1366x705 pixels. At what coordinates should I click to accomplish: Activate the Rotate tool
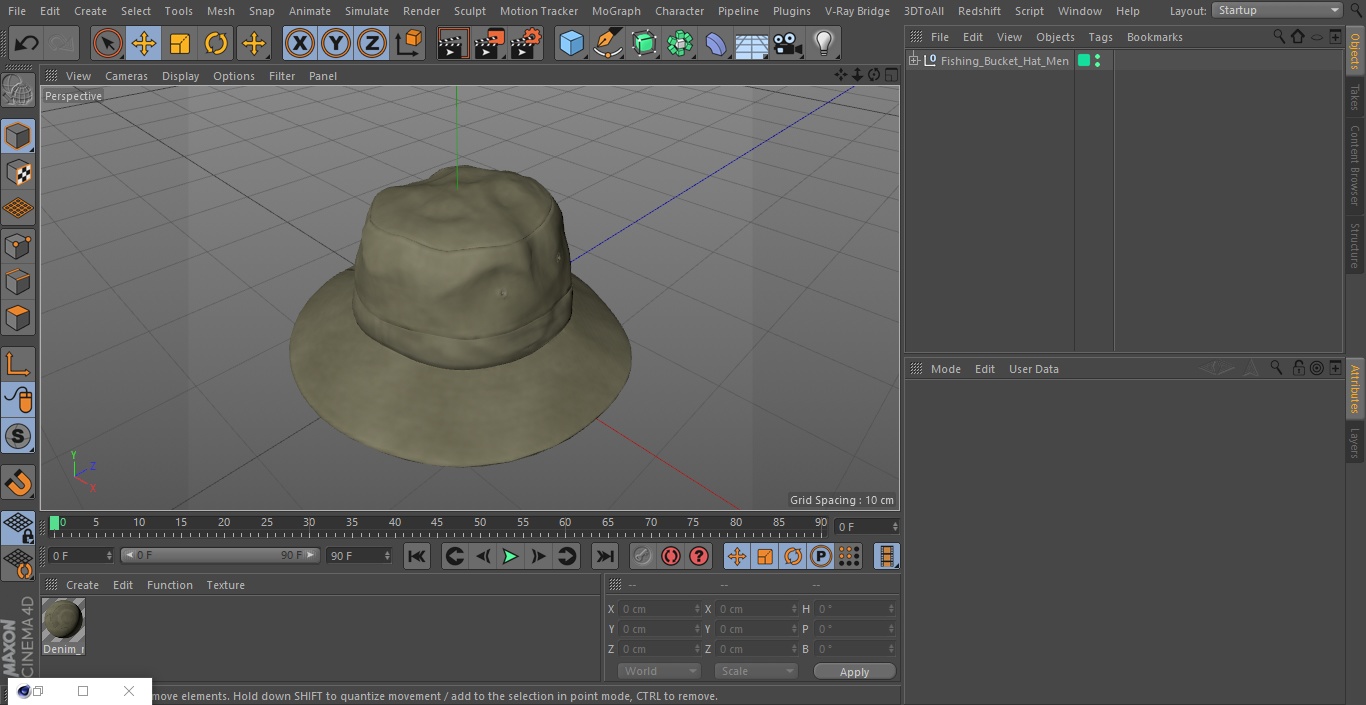click(x=216, y=43)
